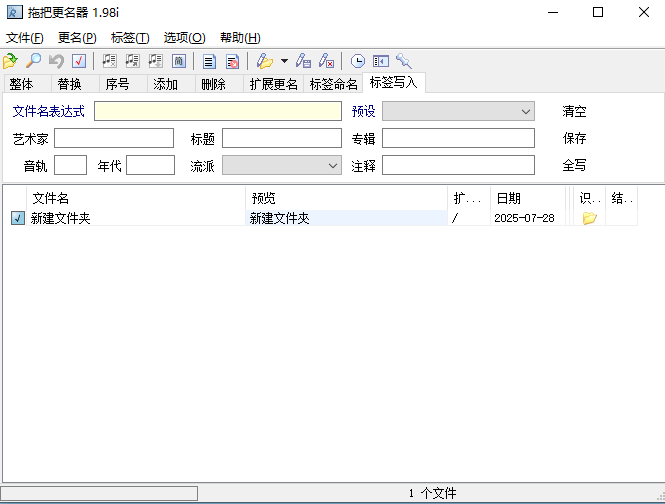This screenshot has height=504, width=665.
Task: Sort by the 文件名 column header
Action: tap(136, 198)
